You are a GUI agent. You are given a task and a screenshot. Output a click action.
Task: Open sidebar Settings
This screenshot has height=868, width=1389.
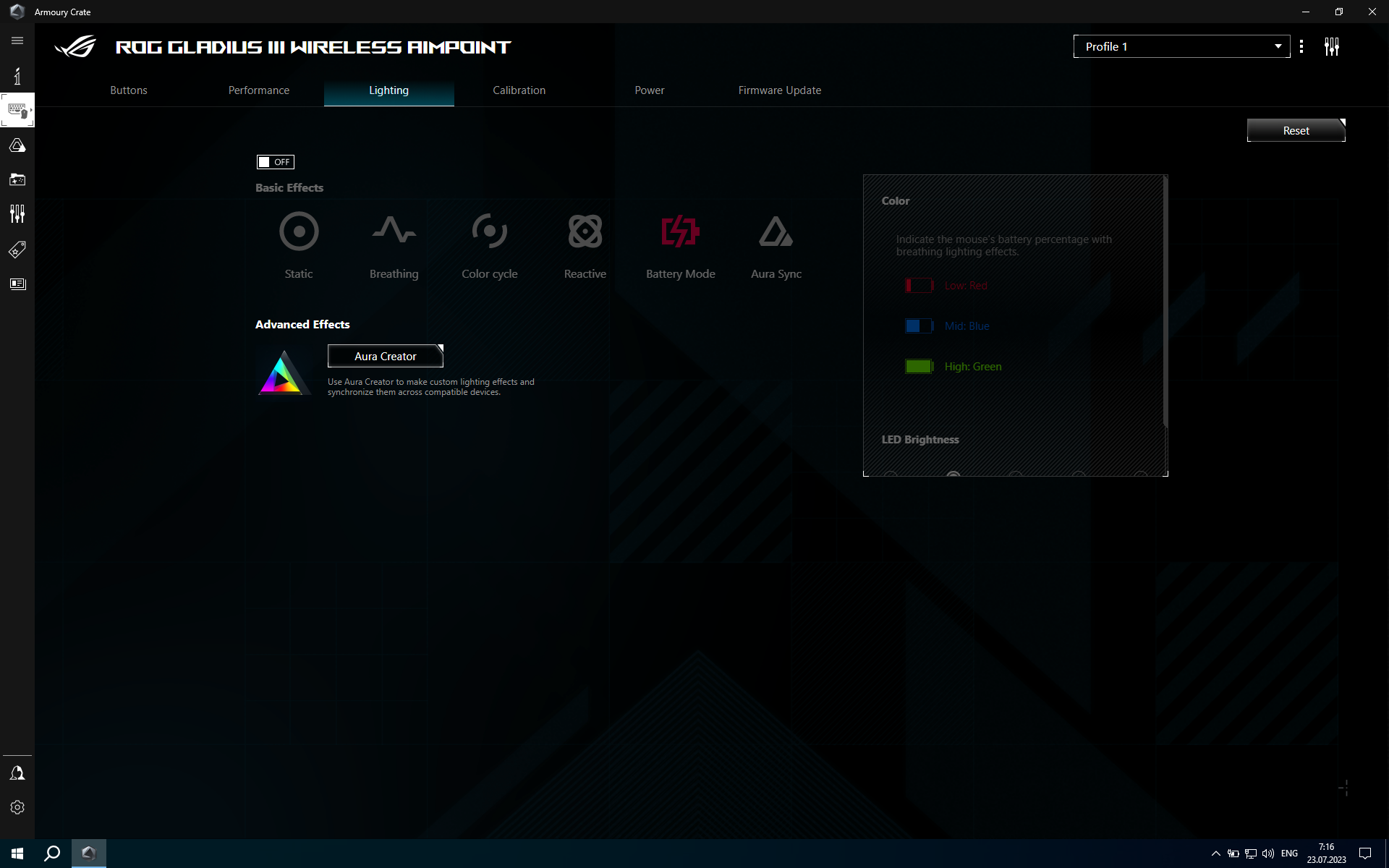tap(17, 807)
